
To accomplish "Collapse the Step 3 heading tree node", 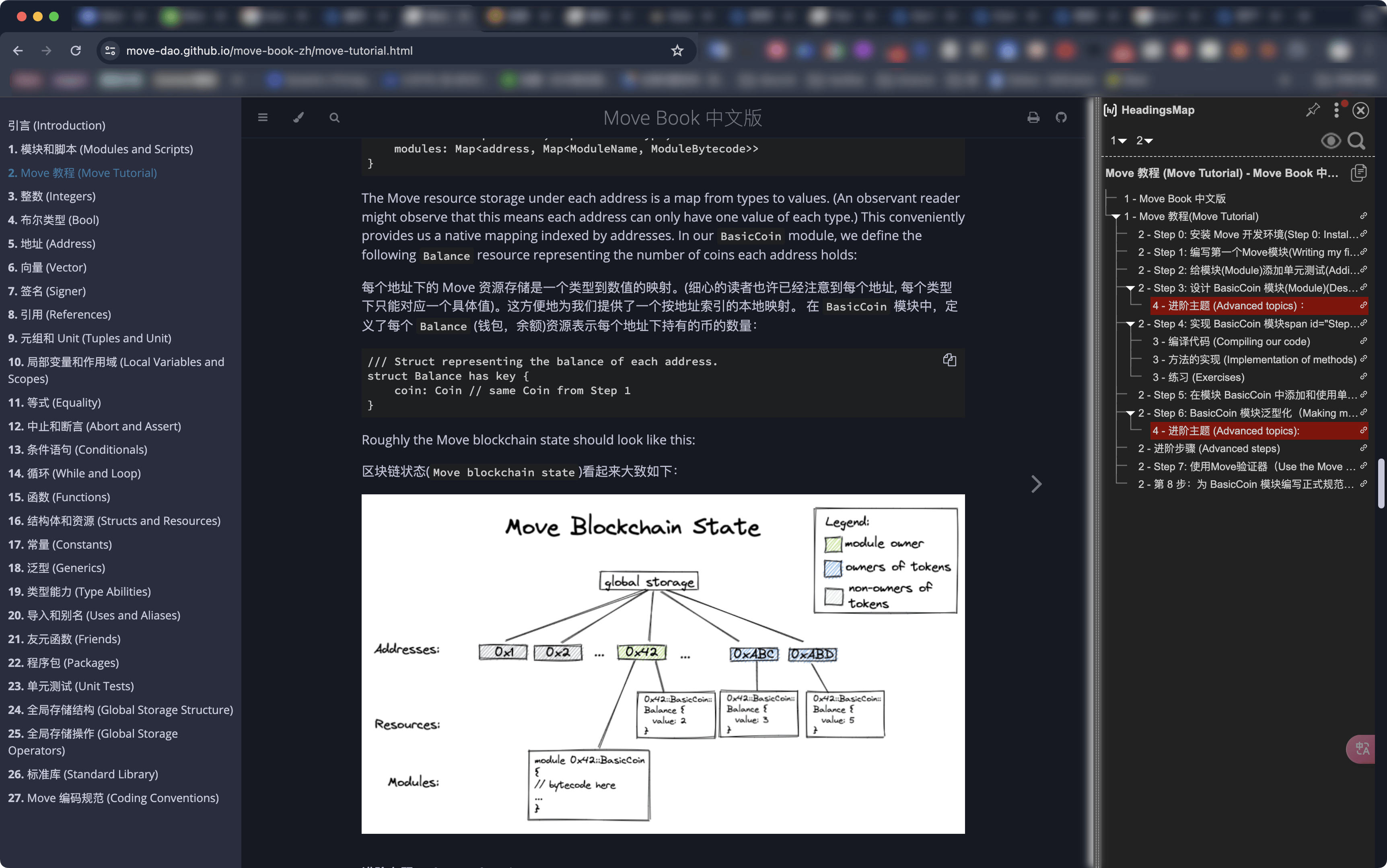I will pos(1130,288).
